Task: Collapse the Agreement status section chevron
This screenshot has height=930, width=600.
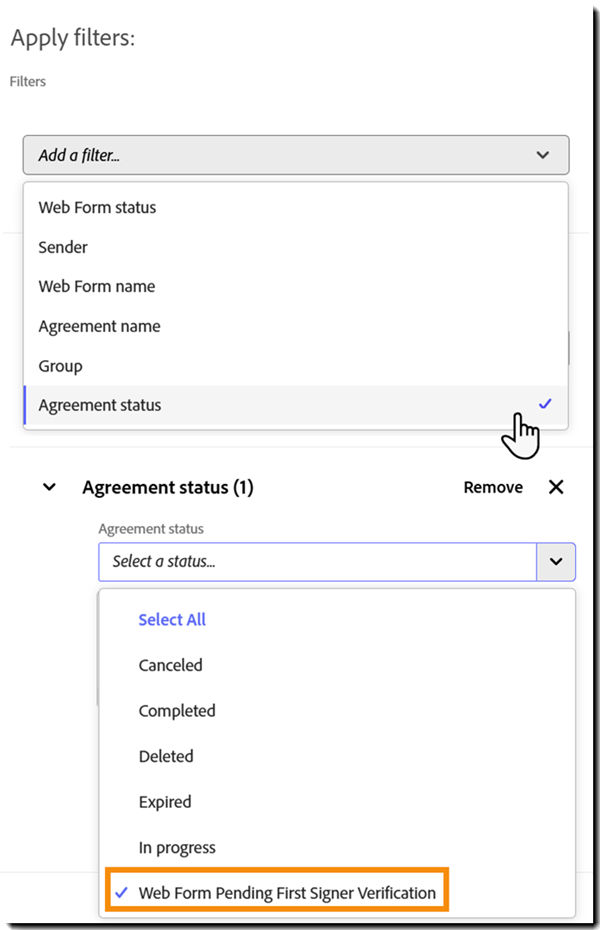Action: click(49, 488)
